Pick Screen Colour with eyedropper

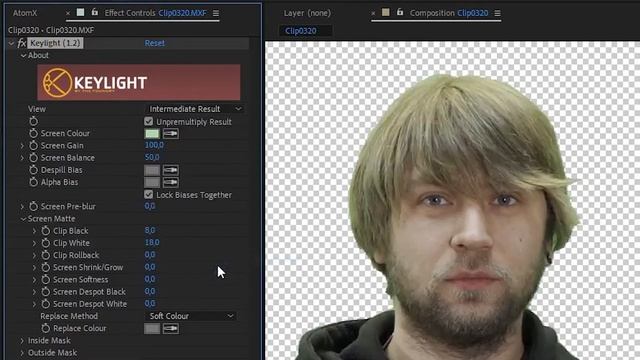[171, 133]
